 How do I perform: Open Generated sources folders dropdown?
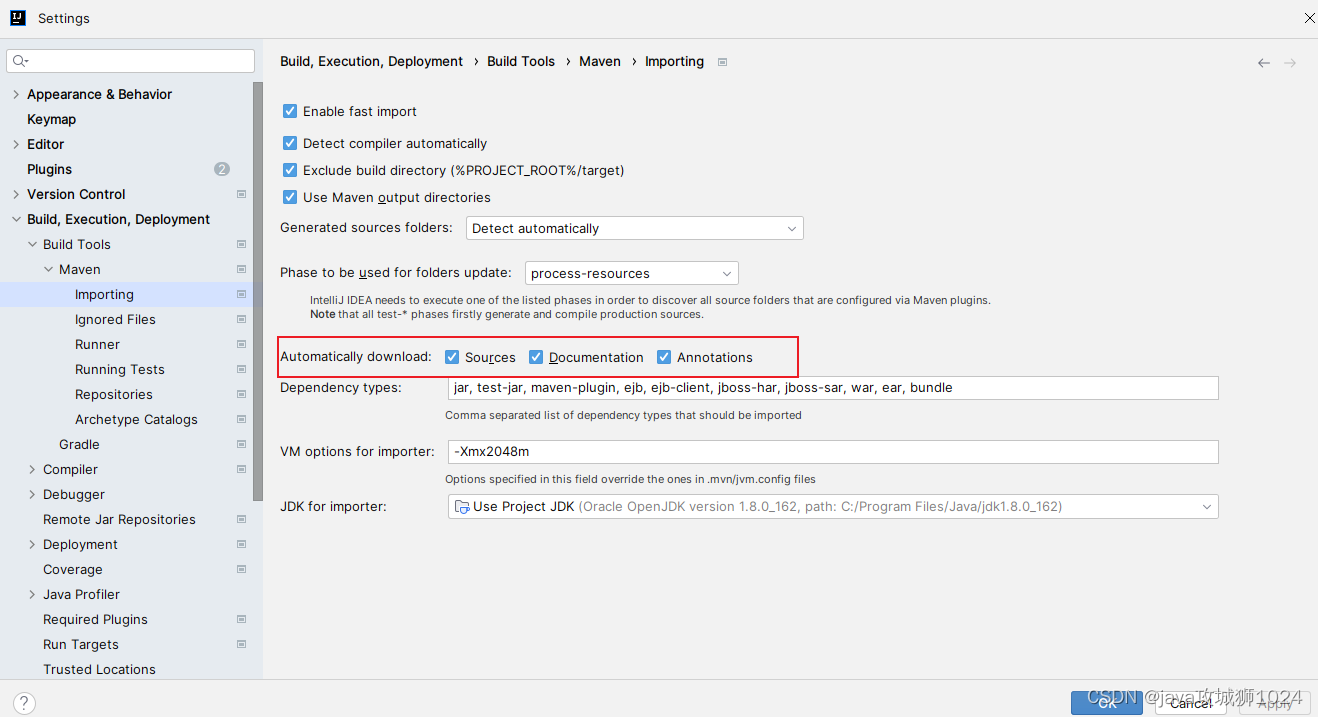(x=635, y=228)
